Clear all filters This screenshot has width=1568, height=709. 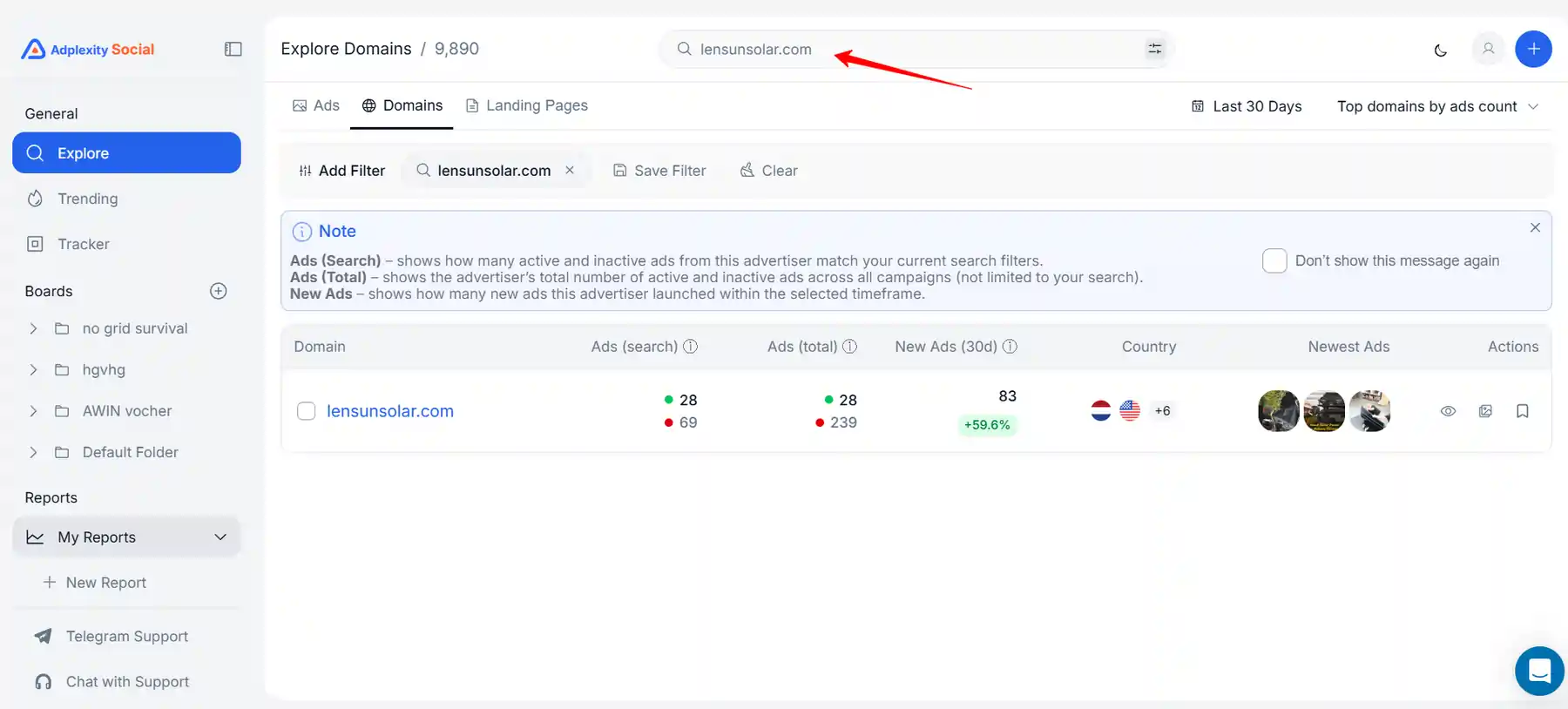click(768, 171)
